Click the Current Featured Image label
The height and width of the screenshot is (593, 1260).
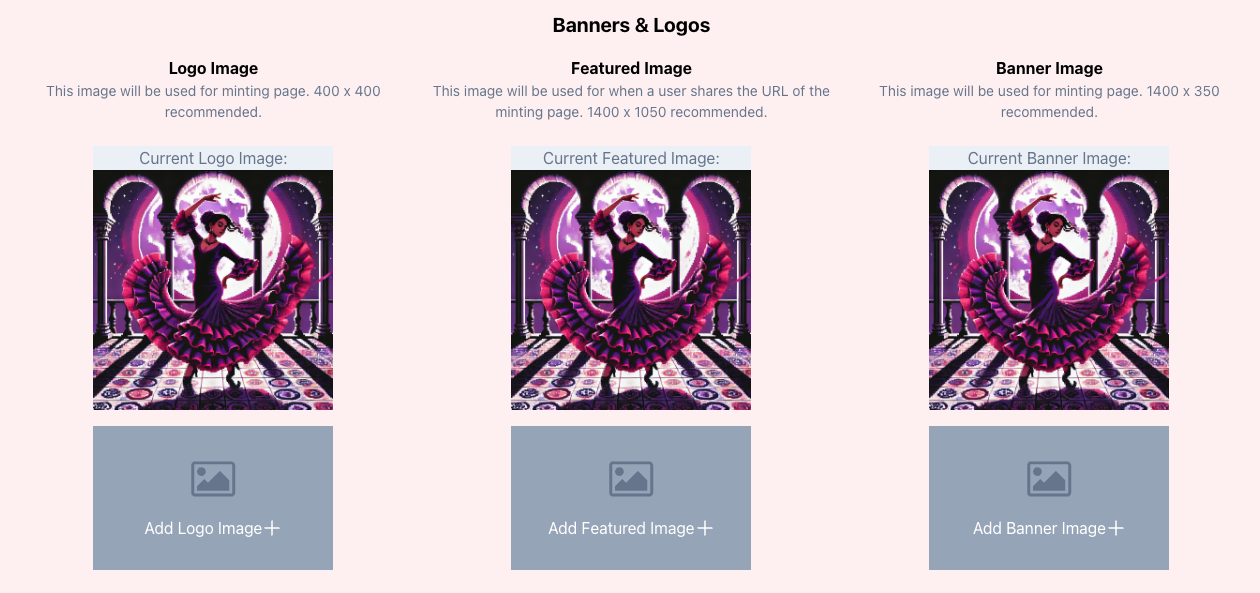pyautogui.click(x=631, y=158)
